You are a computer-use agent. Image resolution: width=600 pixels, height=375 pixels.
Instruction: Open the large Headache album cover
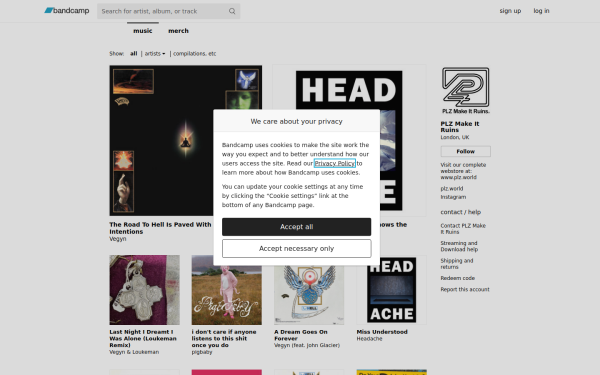coord(349,140)
